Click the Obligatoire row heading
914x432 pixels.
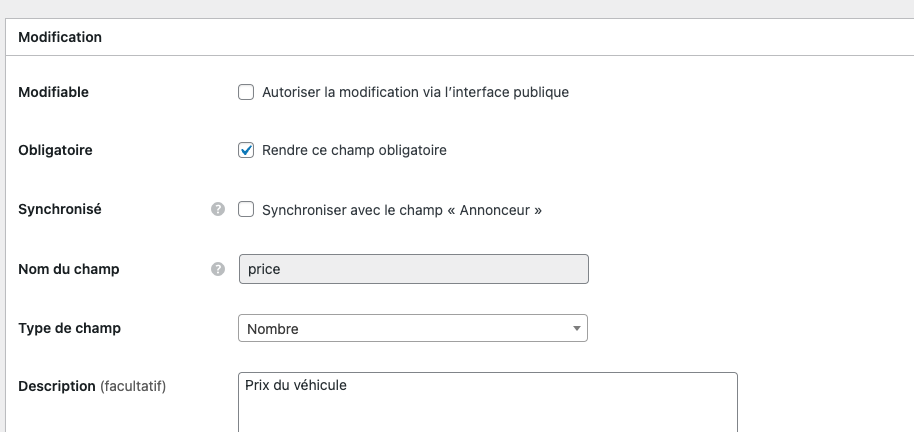tap(55, 150)
